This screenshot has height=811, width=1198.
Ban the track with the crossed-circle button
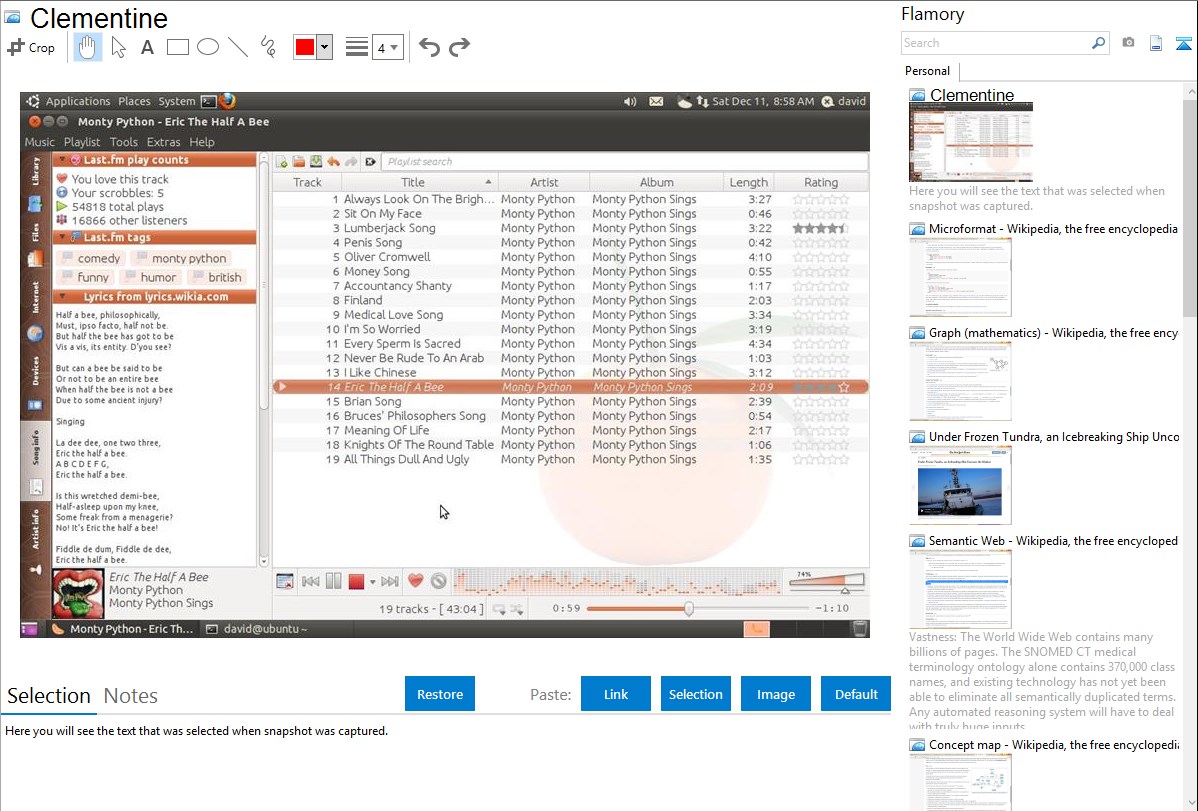(439, 582)
